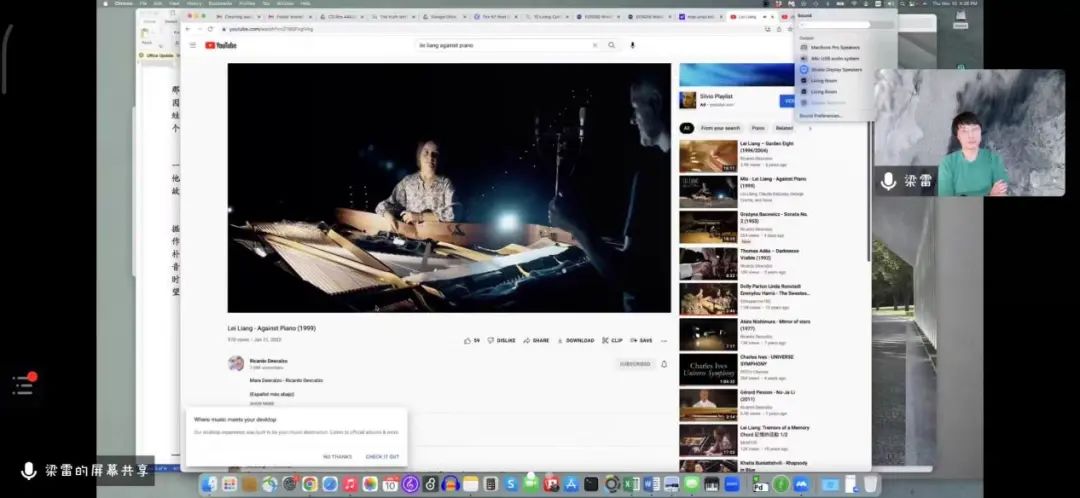This screenshot has width=1080, height=498.
Task: Click the Dislike button under the video
Action: coord(502,340)
